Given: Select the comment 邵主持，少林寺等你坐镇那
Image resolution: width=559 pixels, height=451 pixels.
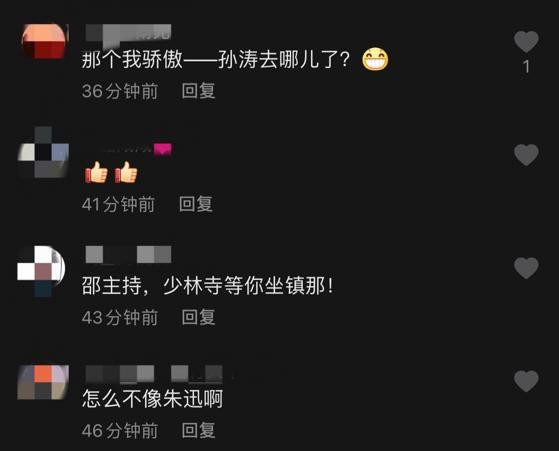Looking at the screenshot, I should tap(208, 286).
